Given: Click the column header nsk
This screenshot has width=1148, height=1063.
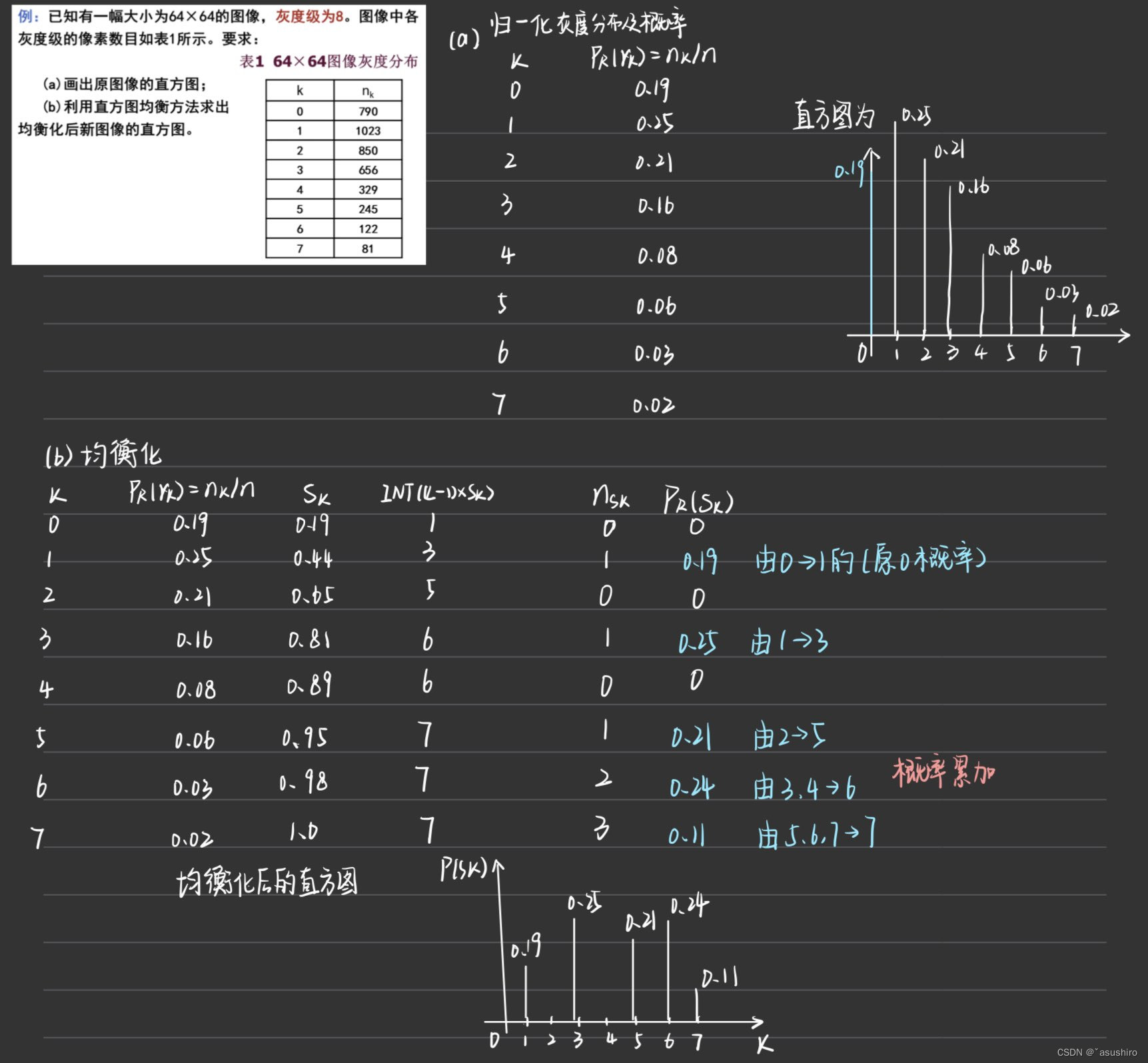Looking at the screenshot, I should pyautogui.click(x=611, y=496).
